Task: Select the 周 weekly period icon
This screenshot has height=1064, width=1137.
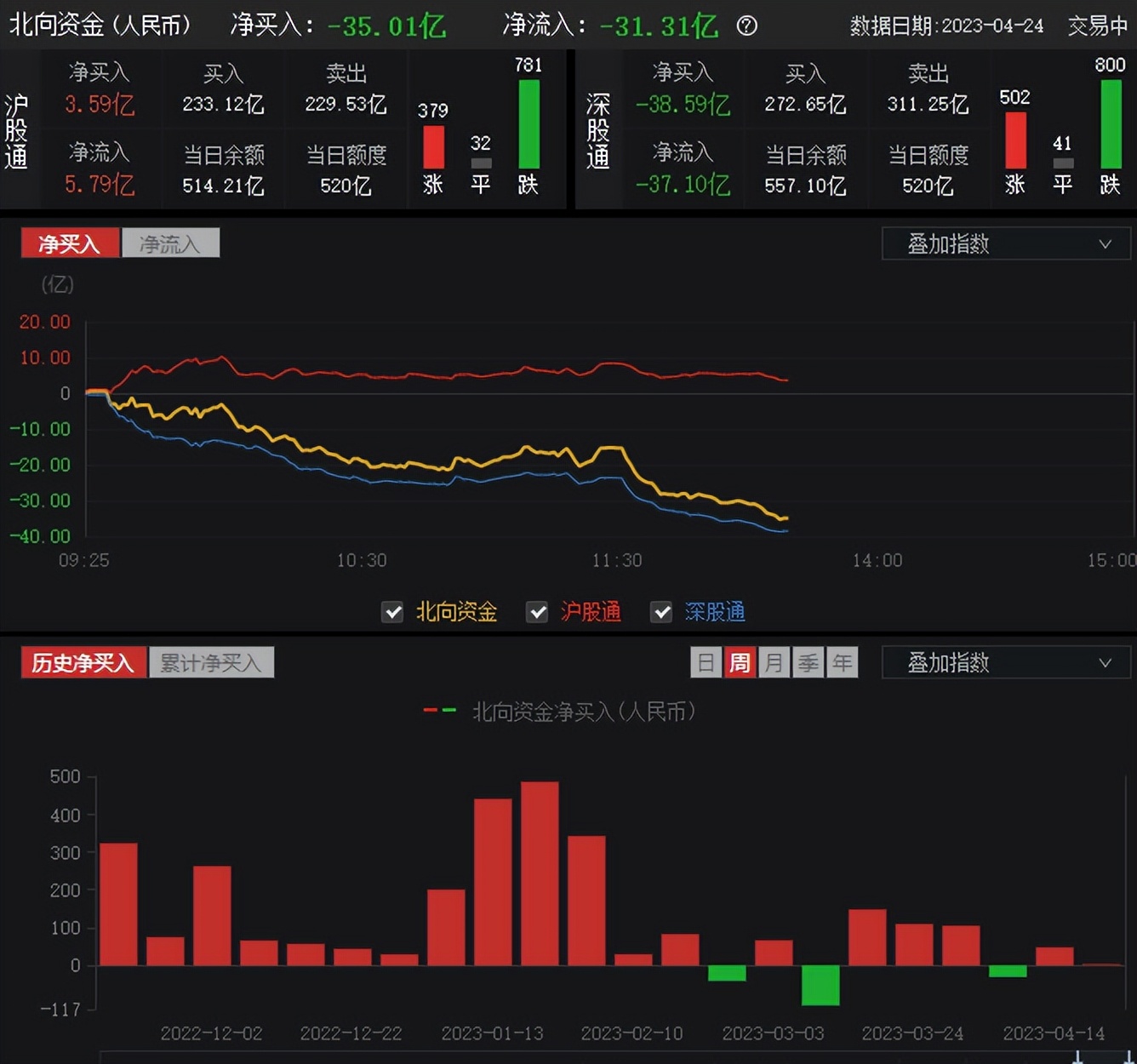Action: [x=740, y=662]
